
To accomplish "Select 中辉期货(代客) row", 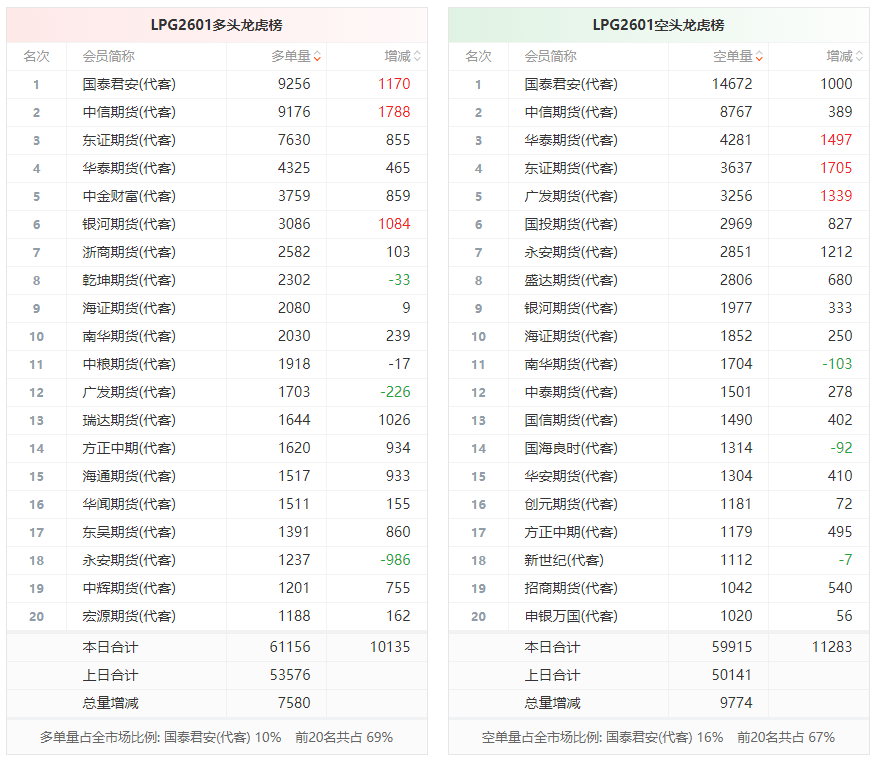I will (x=217, y=588).
